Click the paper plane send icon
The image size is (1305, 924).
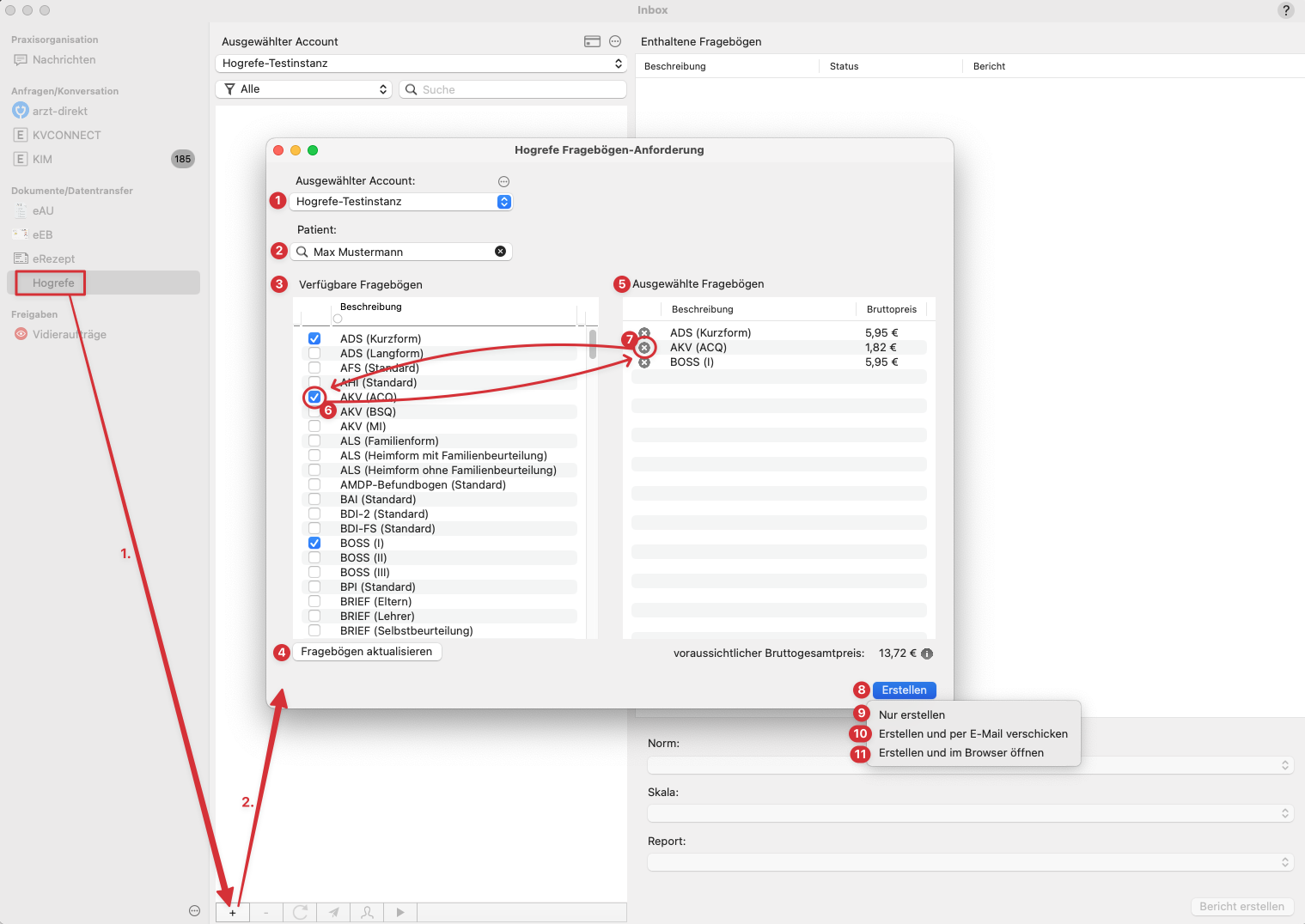click(x=333, y=913)
